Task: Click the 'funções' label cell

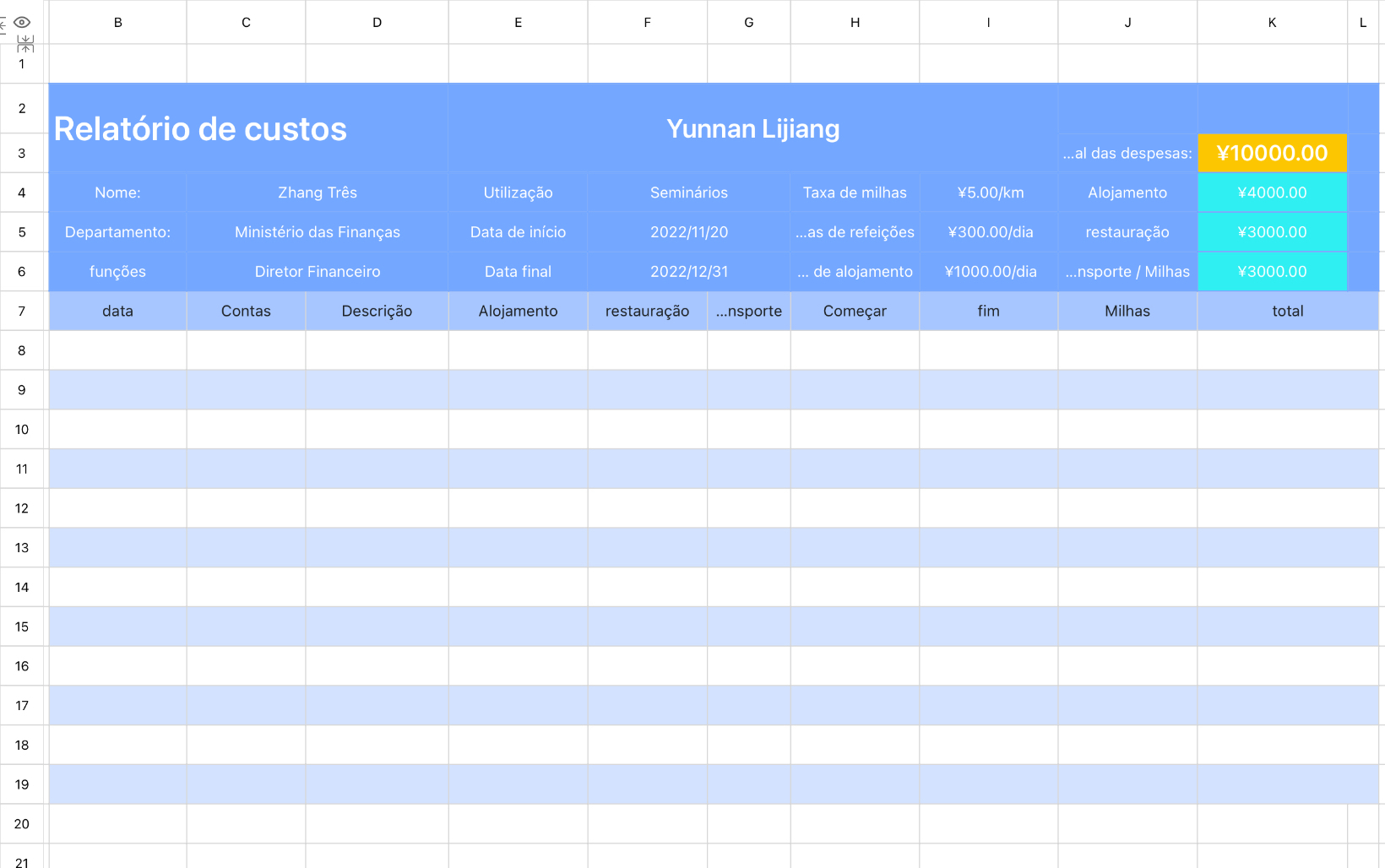Action: point(118,272)
